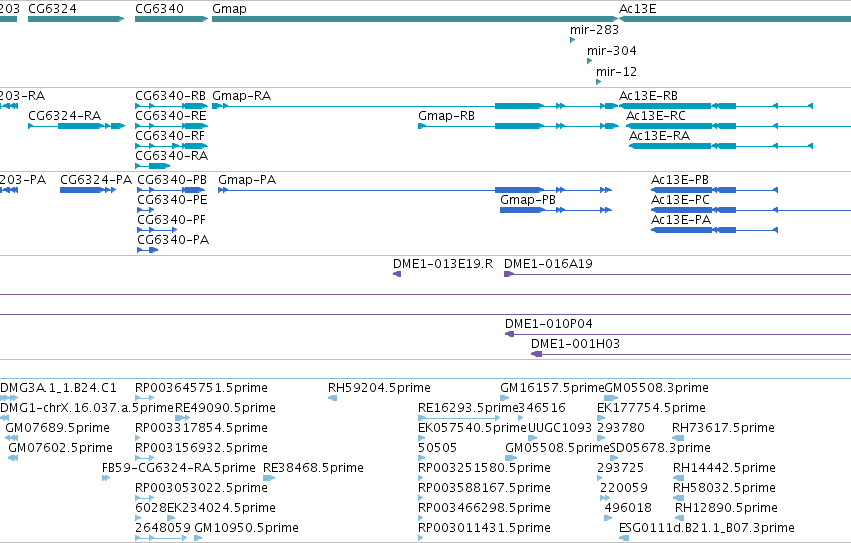This screenshot has height=543, width=851.
Task: Click the CG6324-RA transcript label
Action: click(x=65, y=116)
